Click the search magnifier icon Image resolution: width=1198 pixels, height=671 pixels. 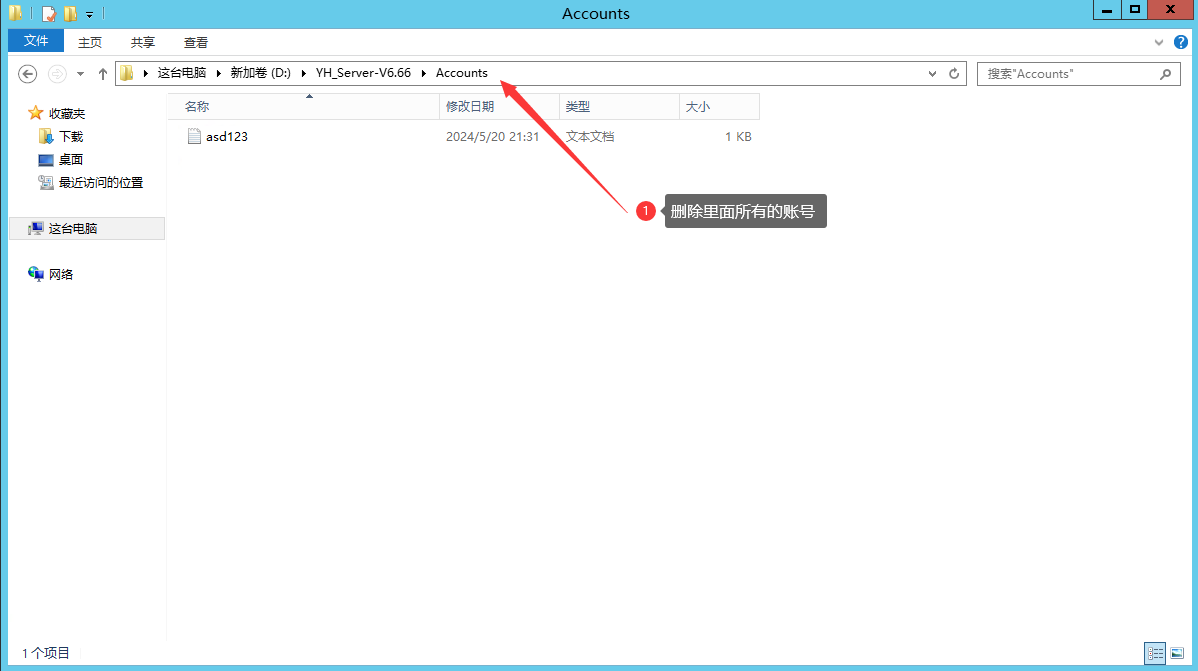pyautogui.click(x=1164, y=74)
